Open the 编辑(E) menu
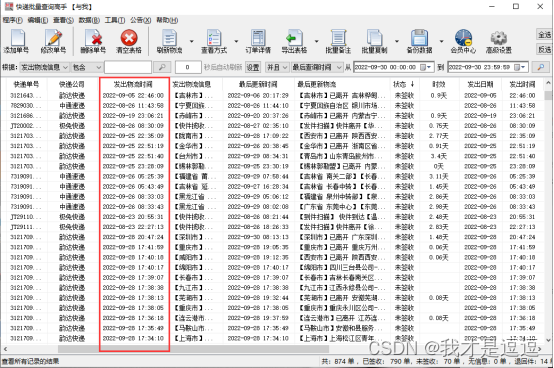This screenshot has height=368, width=554. click(x=38, y=20)
